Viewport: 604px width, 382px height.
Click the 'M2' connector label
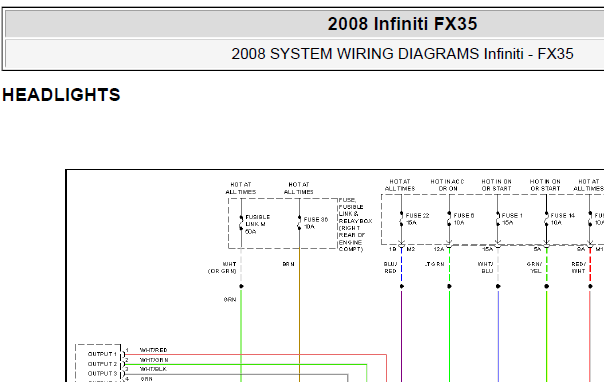(x=411, y=249)
